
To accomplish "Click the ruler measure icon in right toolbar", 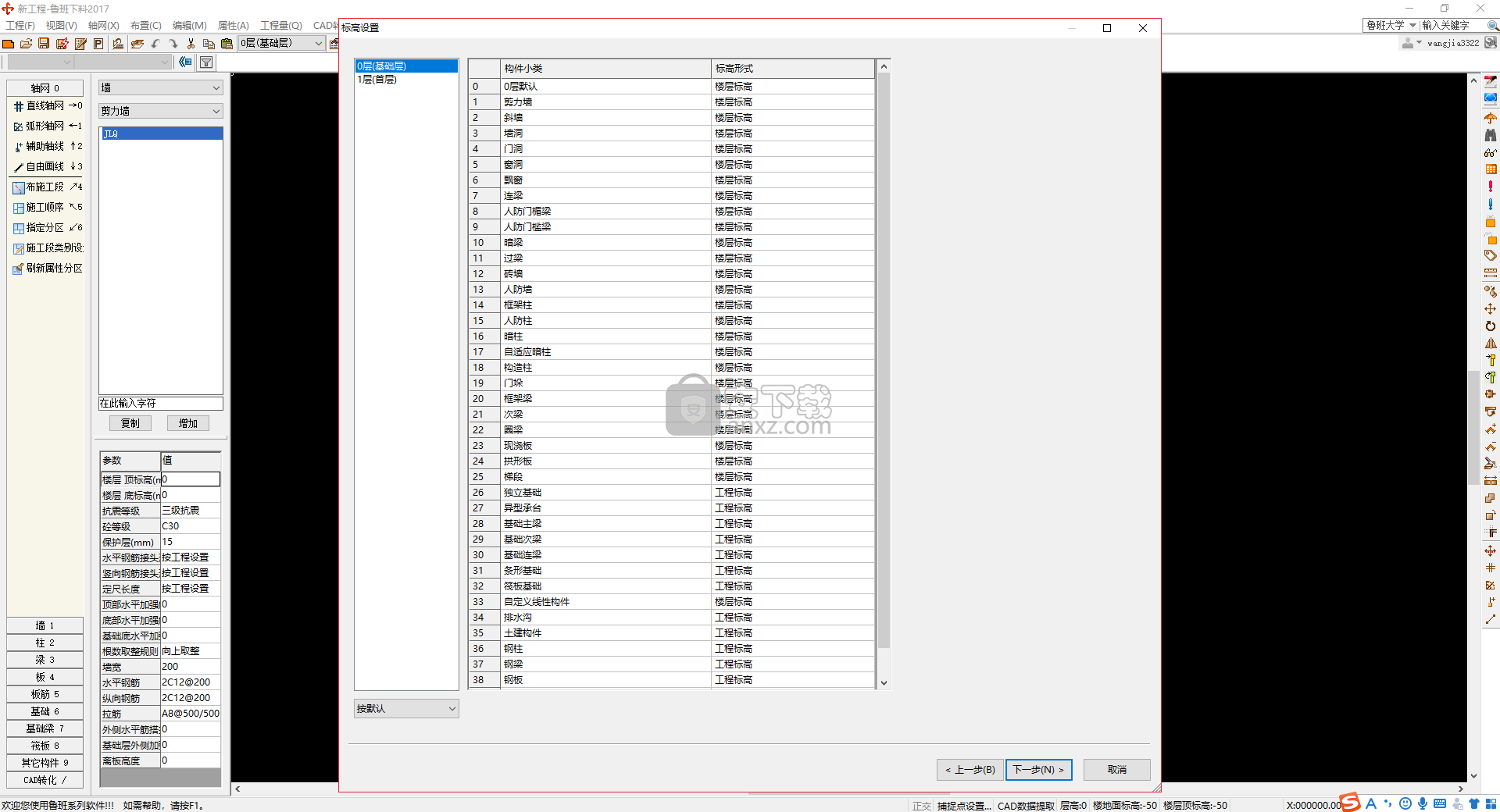I will tap(1491, 273).
